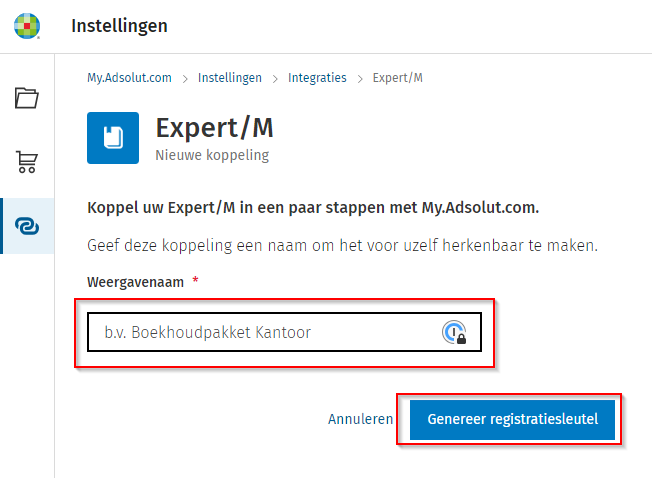Click the password manager icon in Weergavenaam field

click(x=454, y=333)
